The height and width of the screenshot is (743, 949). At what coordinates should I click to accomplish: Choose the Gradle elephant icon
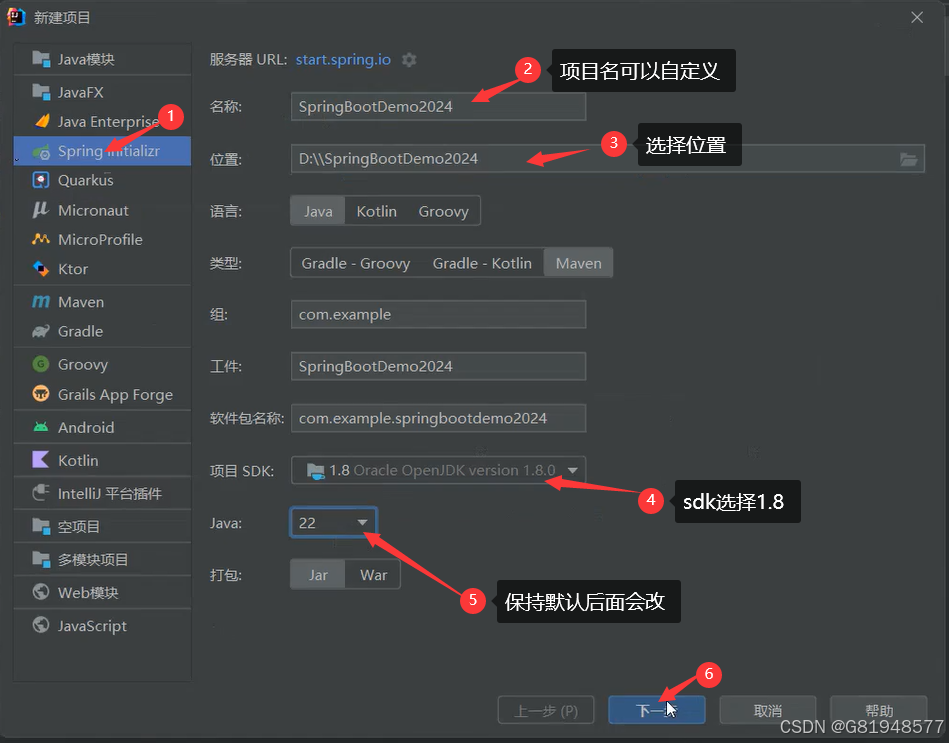pos(41,331)
